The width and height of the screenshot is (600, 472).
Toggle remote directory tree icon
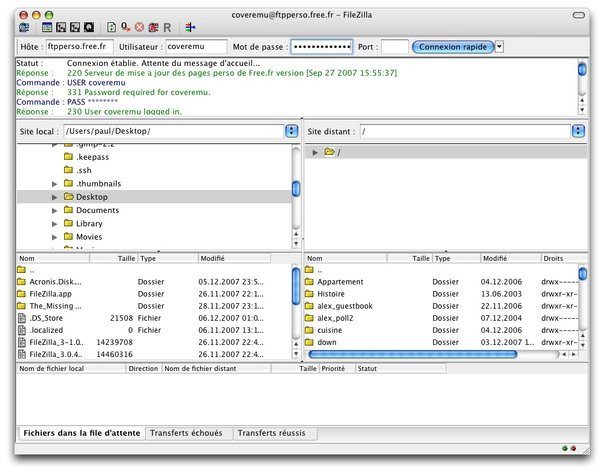(x=75, y=27)
